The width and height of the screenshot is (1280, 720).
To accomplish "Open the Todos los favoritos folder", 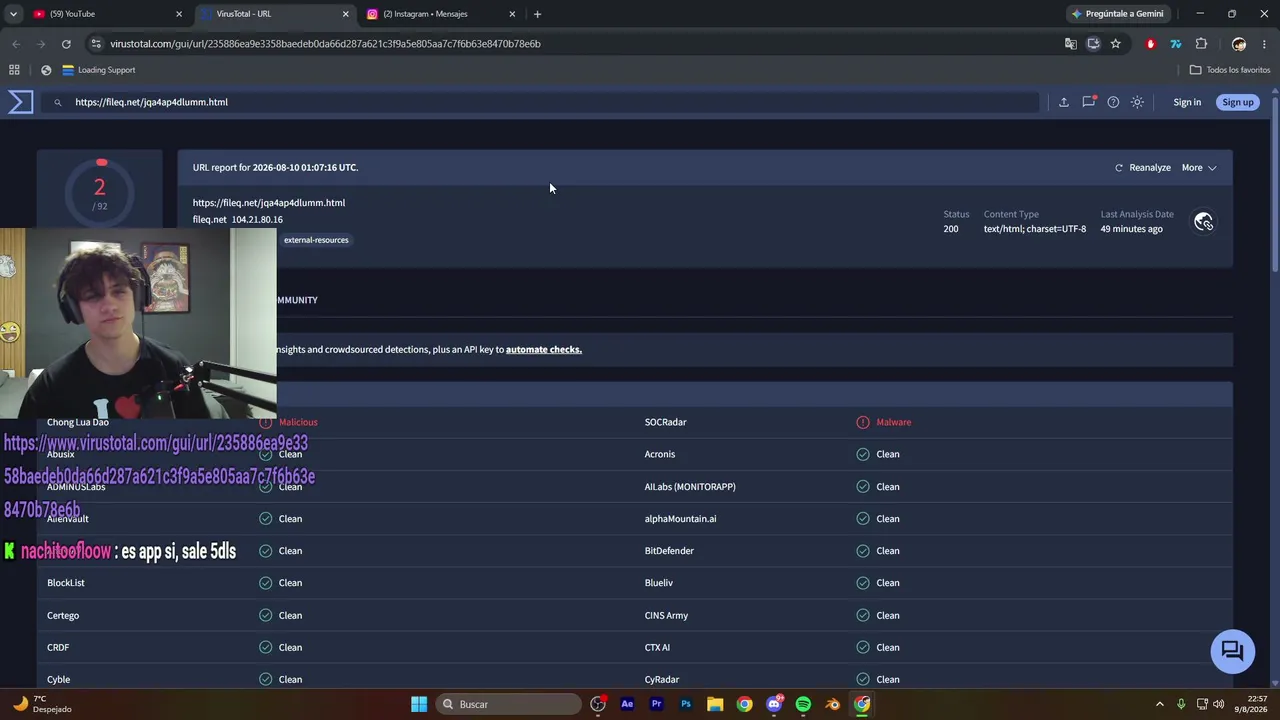I will pyautogui.click(x=1230, y=70).
